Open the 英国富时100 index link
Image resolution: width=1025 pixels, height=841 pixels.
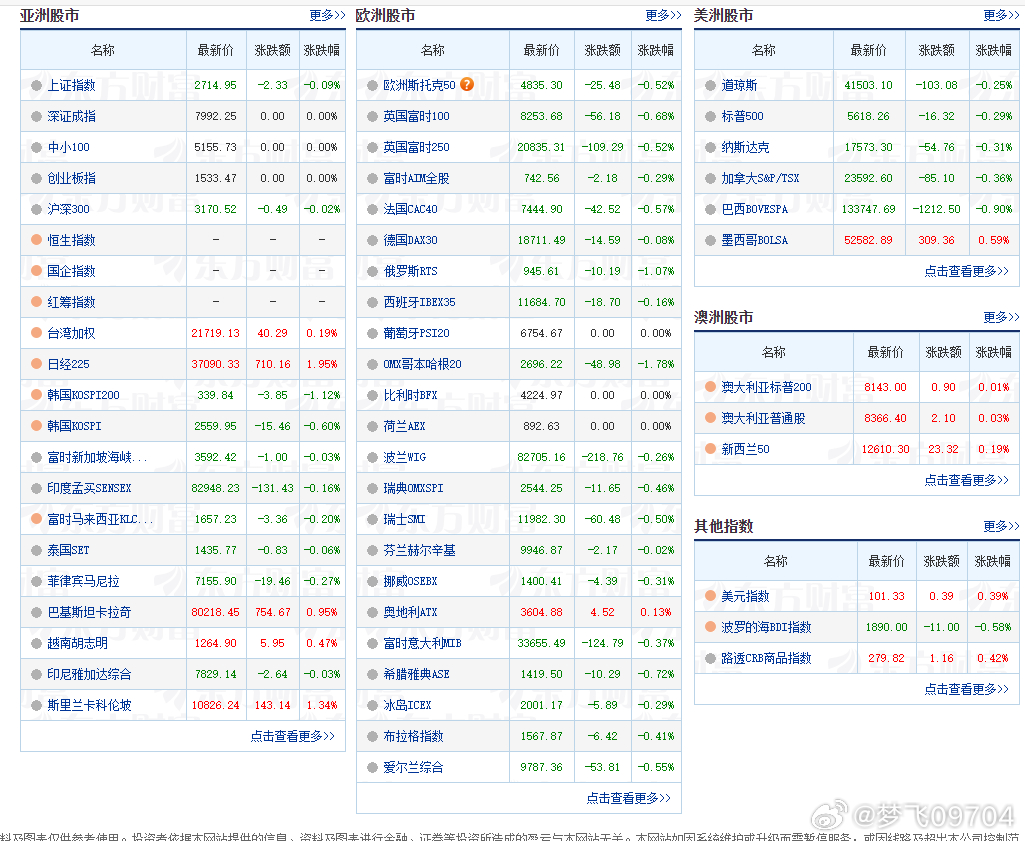(416, 116)
